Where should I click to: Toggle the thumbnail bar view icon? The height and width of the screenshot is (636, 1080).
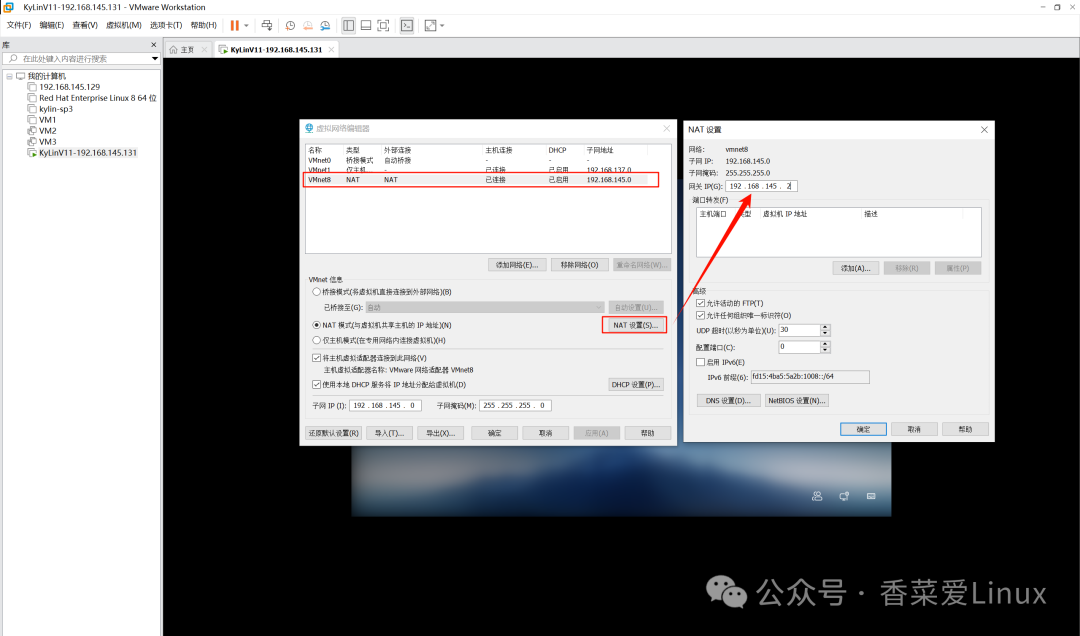366,25
